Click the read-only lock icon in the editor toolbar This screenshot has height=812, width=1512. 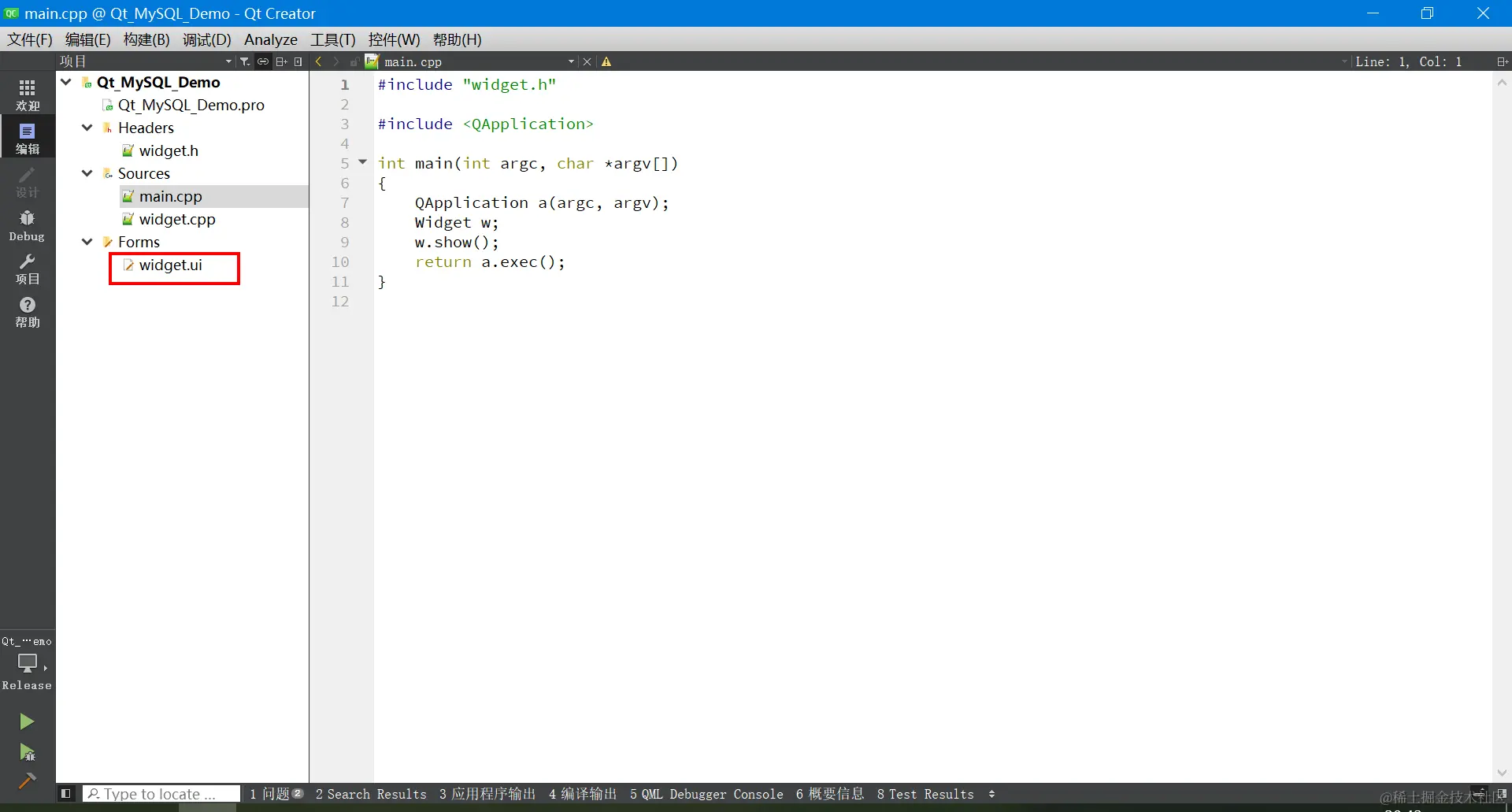[354, 61]
